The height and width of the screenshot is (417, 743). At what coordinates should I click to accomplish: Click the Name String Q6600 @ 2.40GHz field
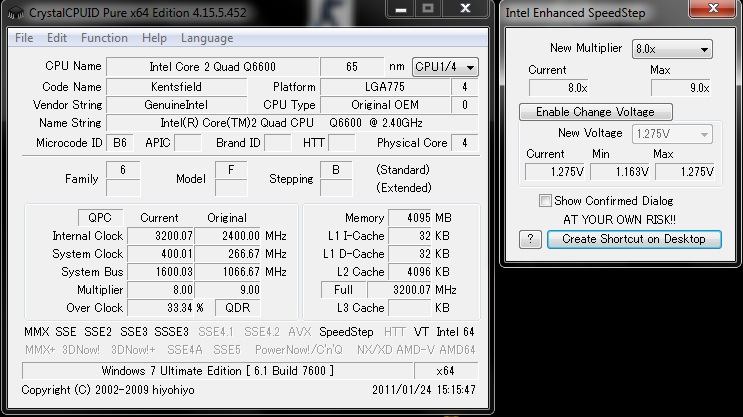pyautogui.click(x=291, y=123)
